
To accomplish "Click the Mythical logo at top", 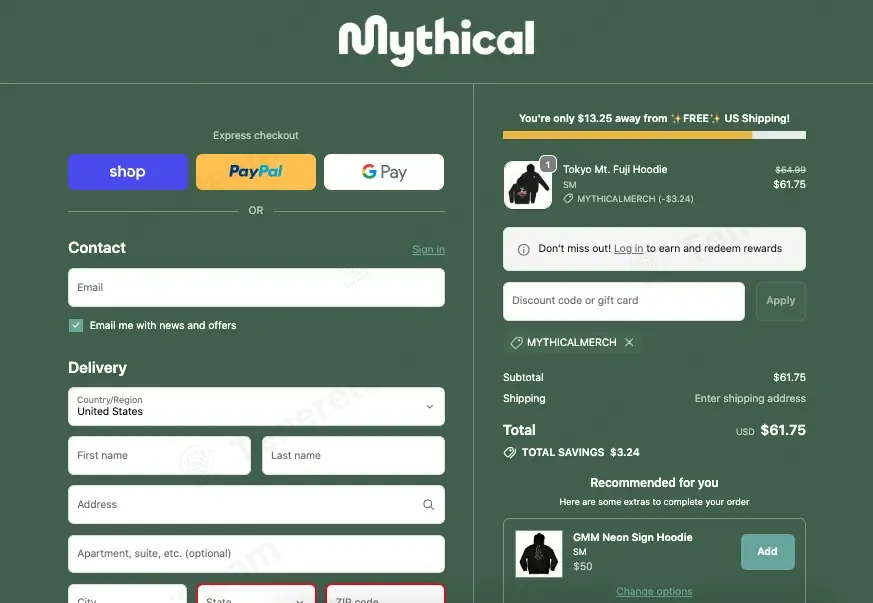I will pos(436,41).
